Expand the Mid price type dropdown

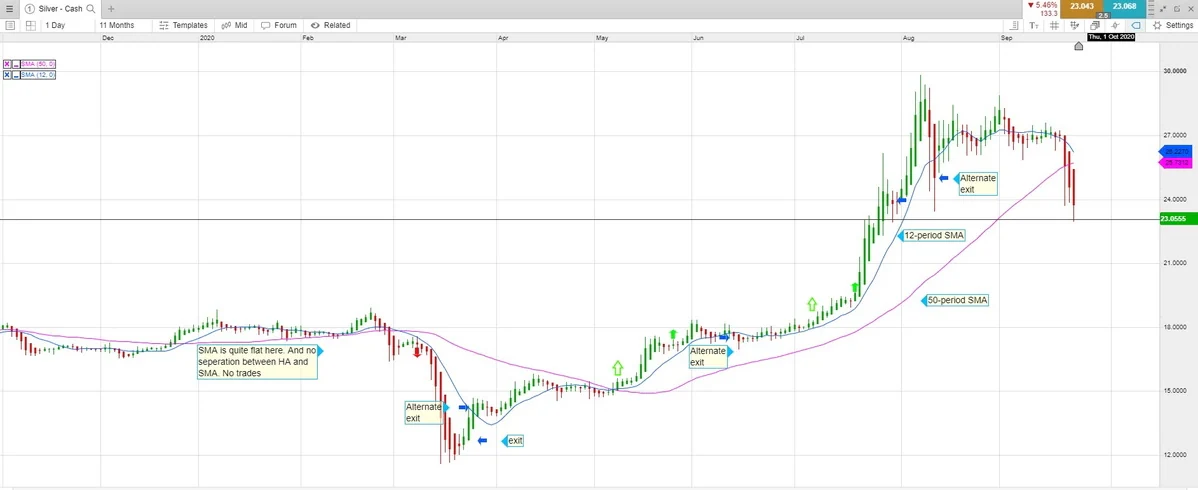235,25
